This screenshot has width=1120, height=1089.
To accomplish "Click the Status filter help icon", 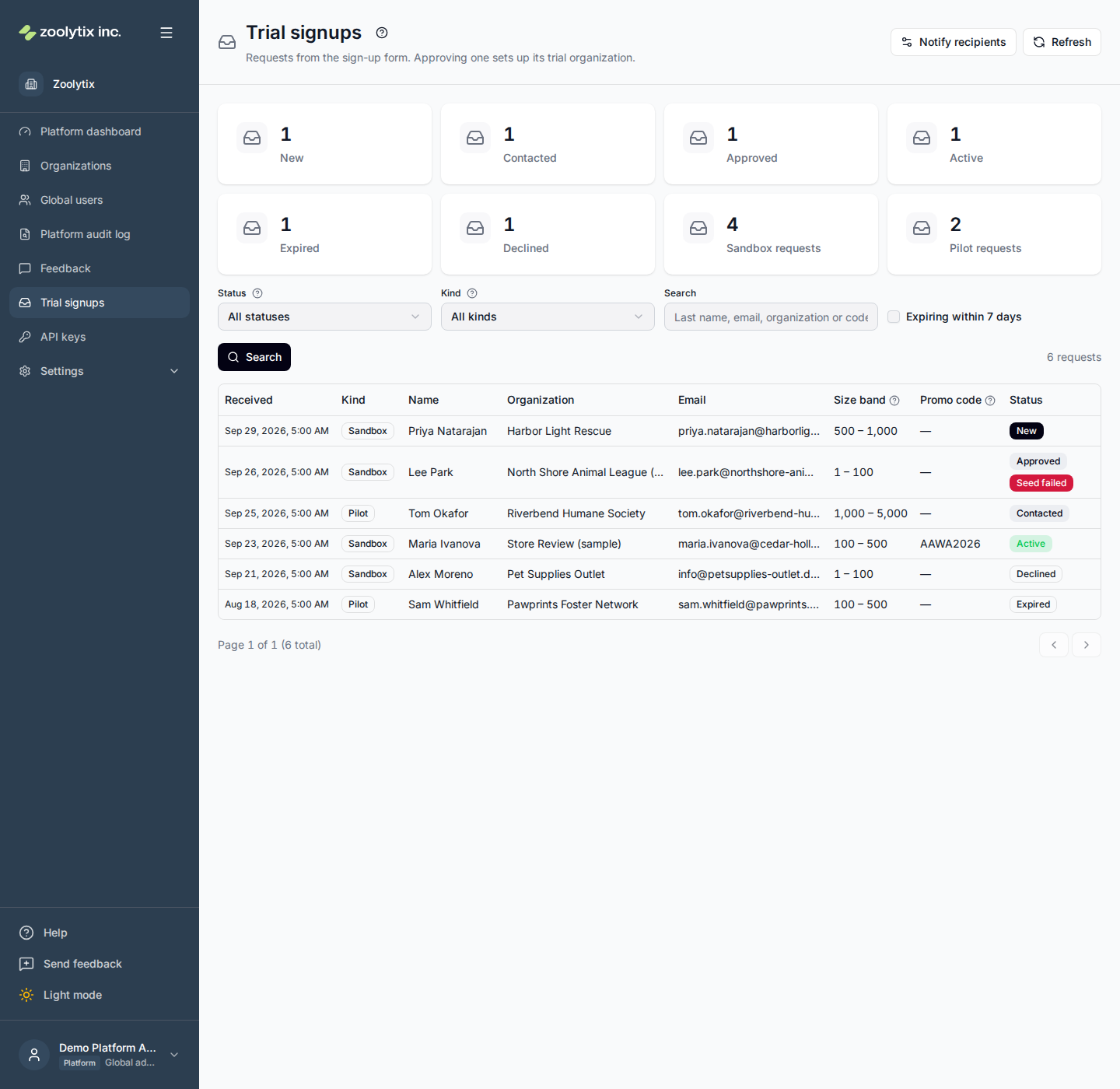I will [257, 293].
